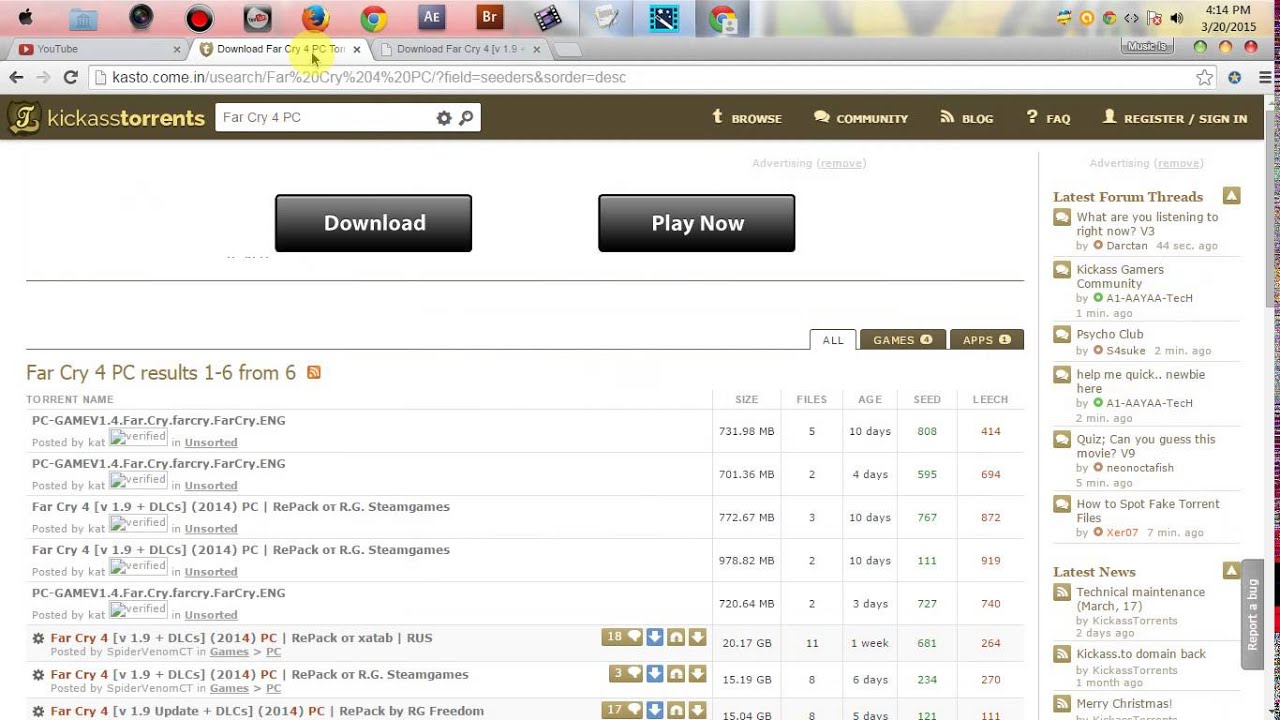The image size is (1280, 720).
Task: Open Far Cry 4 xatab RUS torrent link
Action: tap(241, 638)
